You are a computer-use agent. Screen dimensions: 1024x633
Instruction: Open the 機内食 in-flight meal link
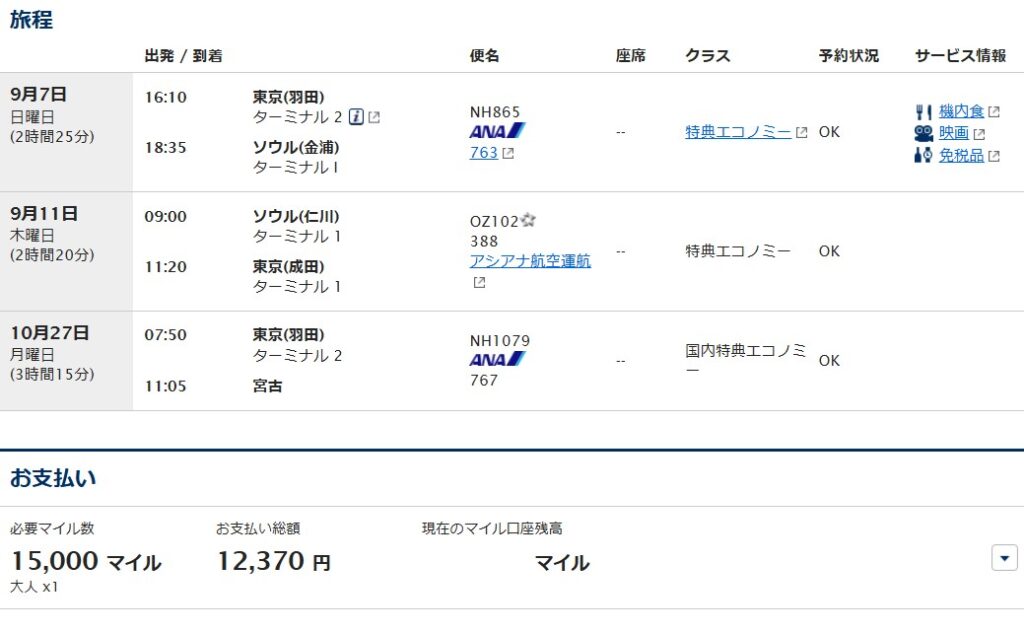click(961, 112)
